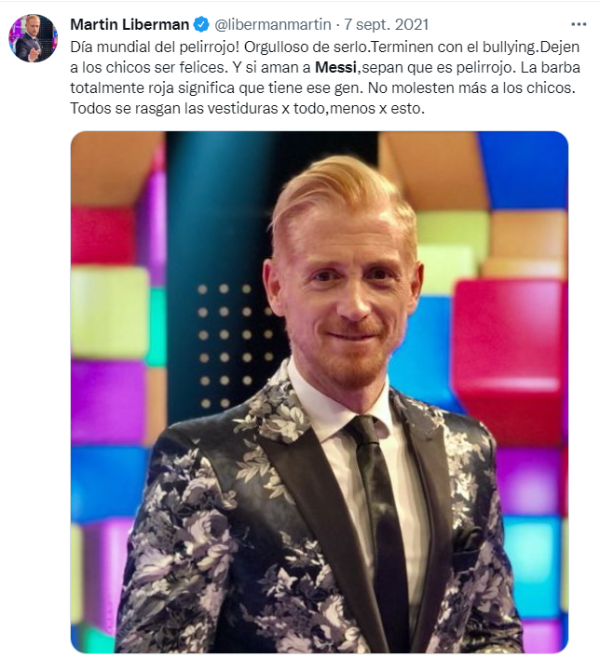The width and height of the screenshot is (600, 658).
Task: Open Martin Liberman's round profile avatar
Action: pos(33,38)
